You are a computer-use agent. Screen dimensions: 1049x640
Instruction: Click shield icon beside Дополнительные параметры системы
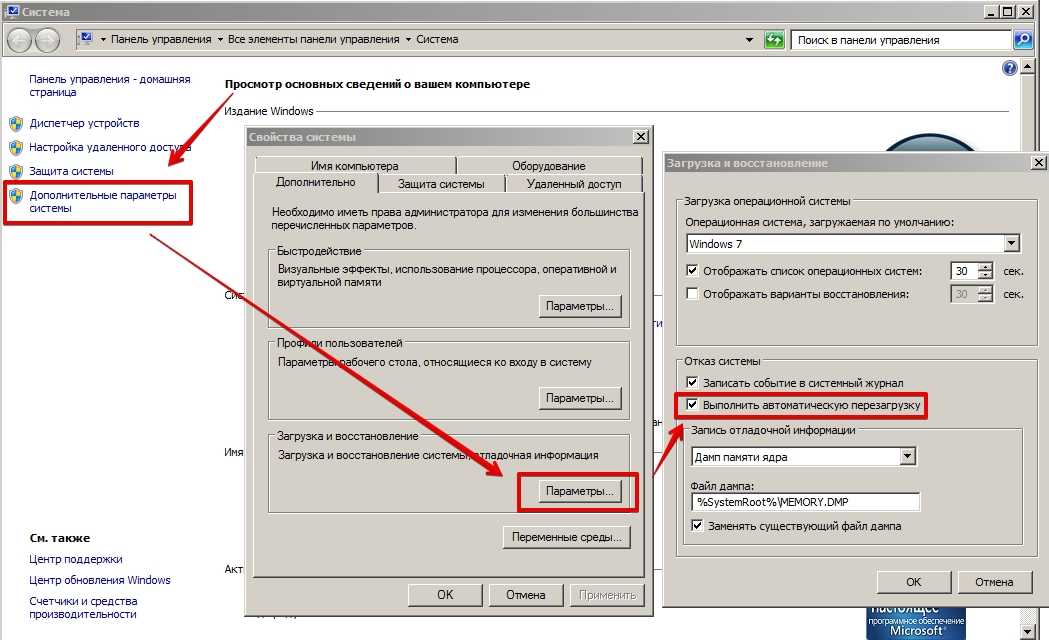tap(16, 196)
